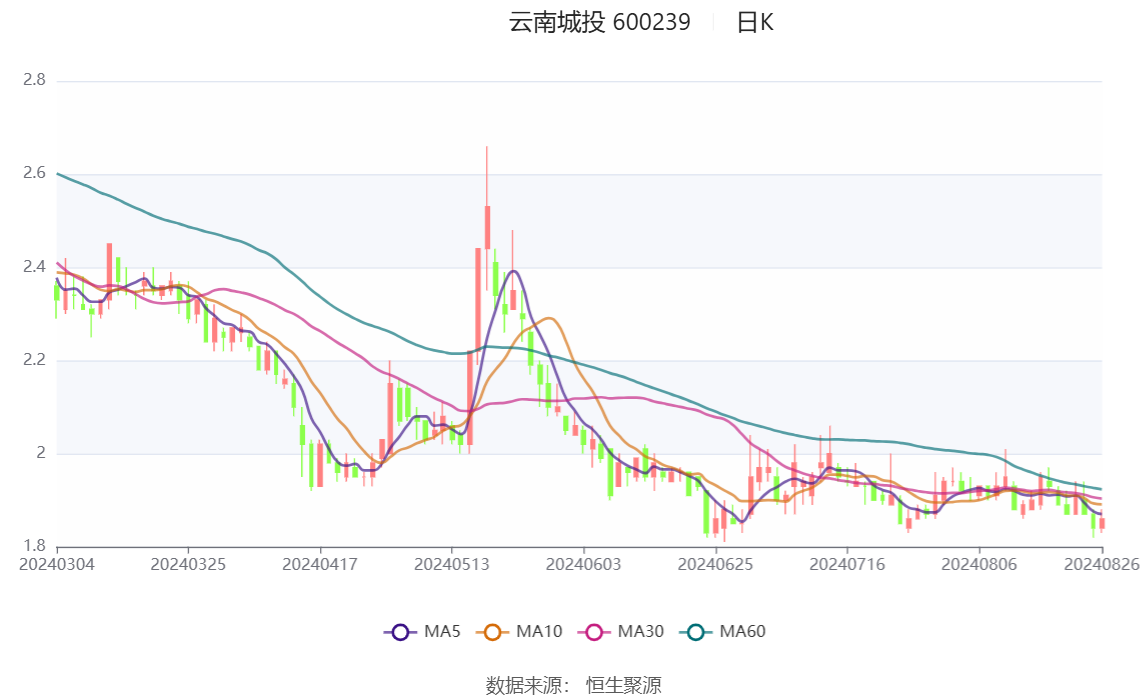
Task: Click the tallest red candlestick peaking near 2.66
Action: coord(487,227)
